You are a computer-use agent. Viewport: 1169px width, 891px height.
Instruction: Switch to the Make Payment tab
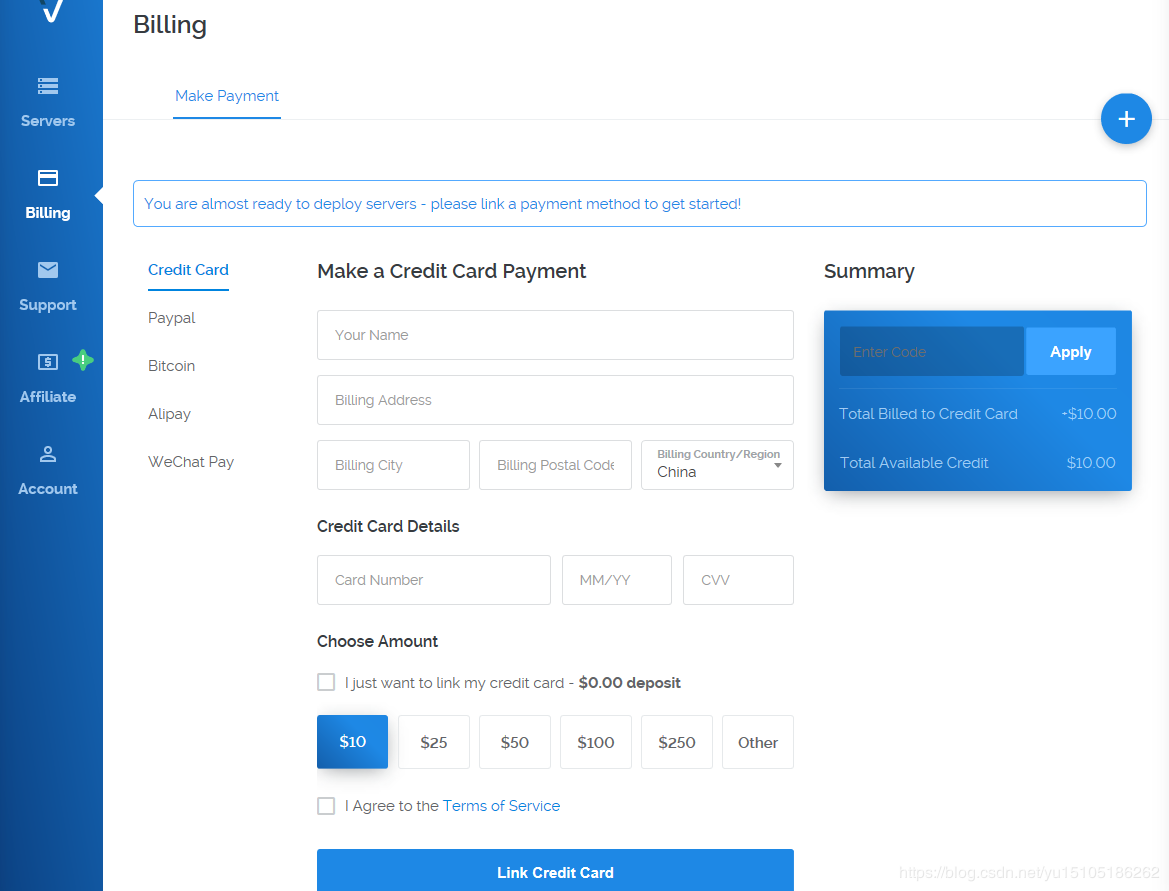227,96
